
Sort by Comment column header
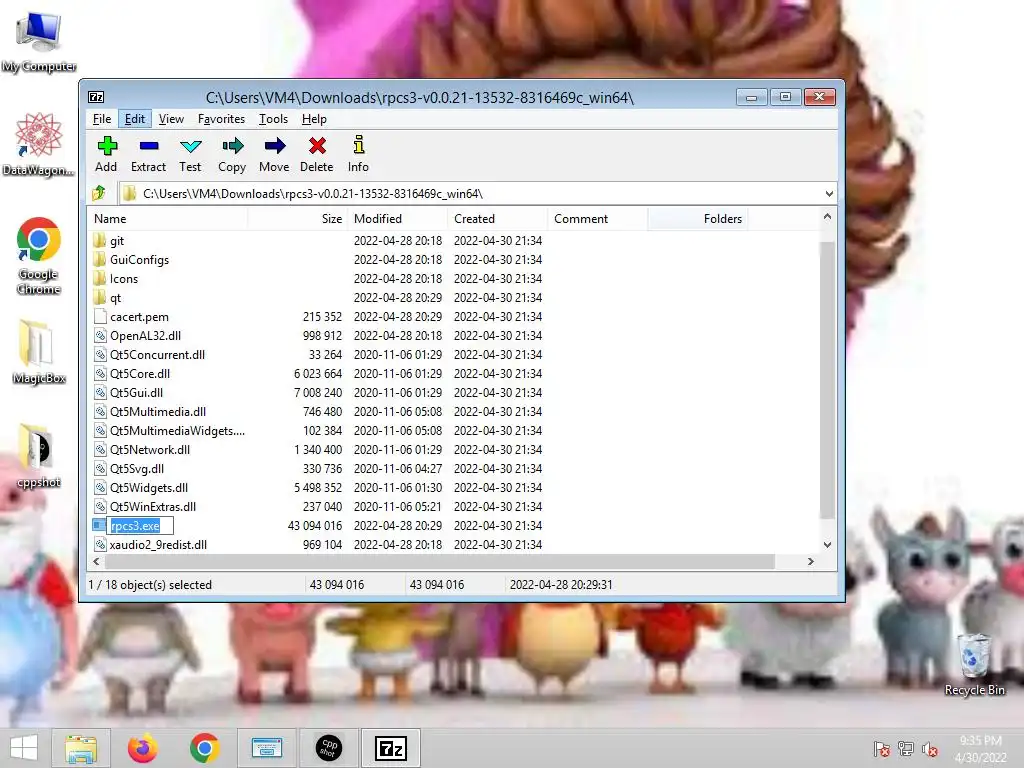598,219
